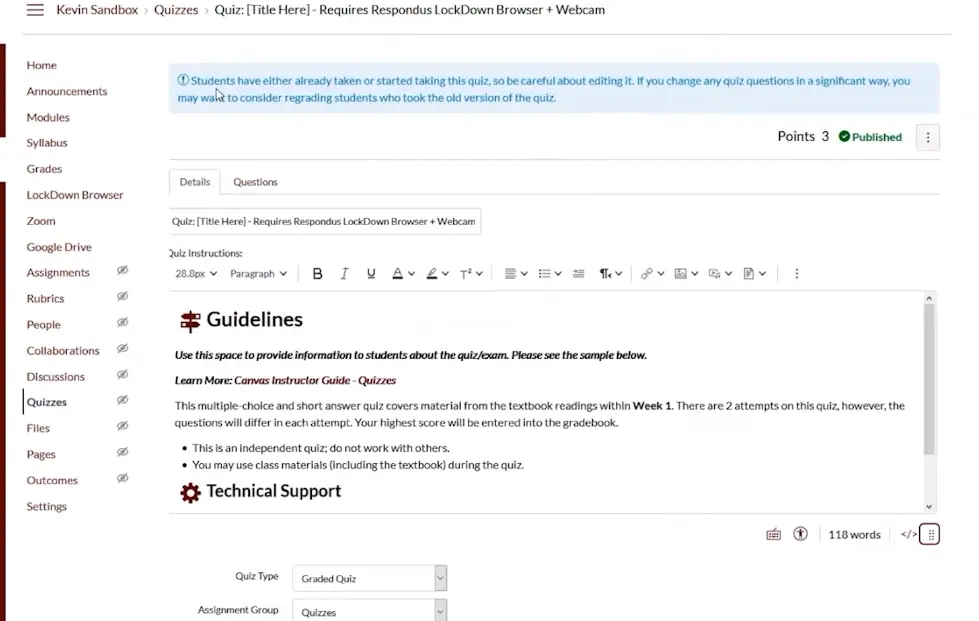Toggle bold formatting in the editor toolbar
This screenshot has height=621, width=979.
pyautogui.click(x=318, y=274)
